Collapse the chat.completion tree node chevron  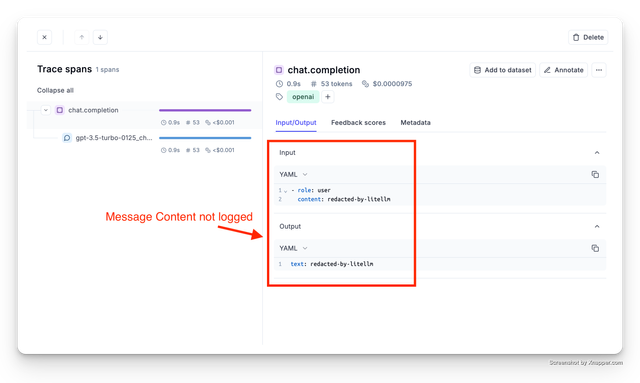46,110
